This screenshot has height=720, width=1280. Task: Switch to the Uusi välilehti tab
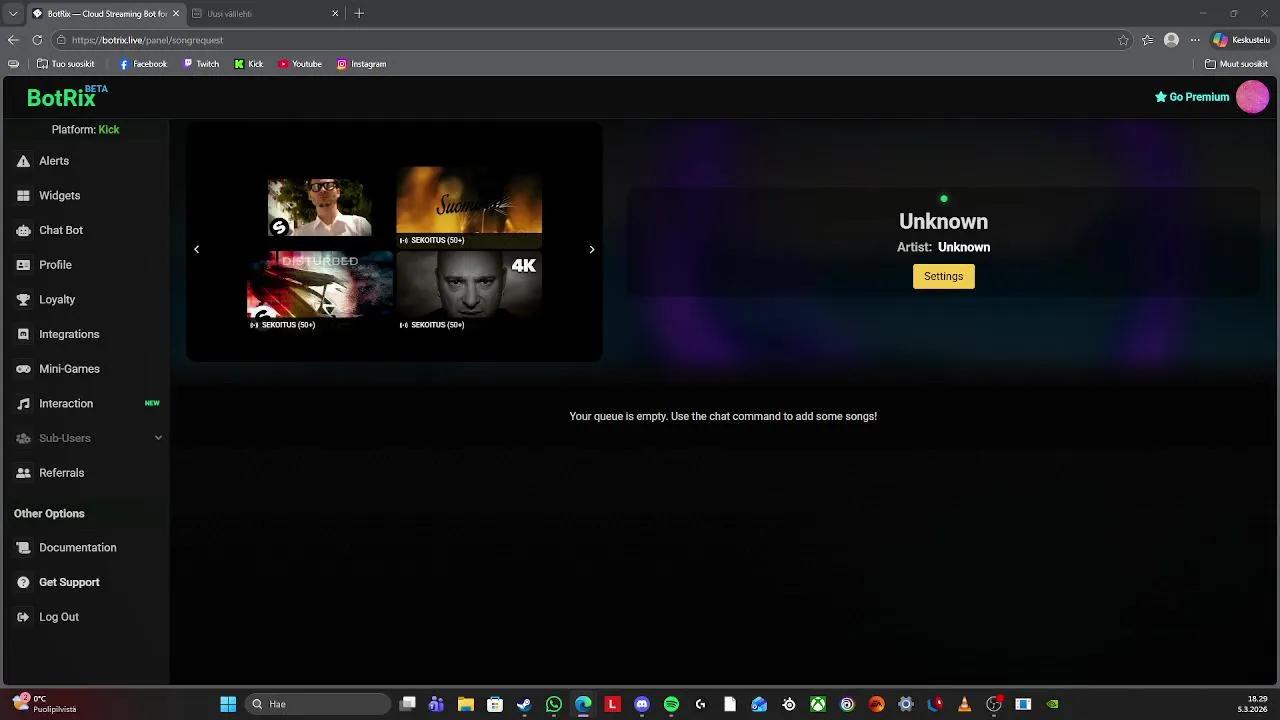[x=265, y=14]
